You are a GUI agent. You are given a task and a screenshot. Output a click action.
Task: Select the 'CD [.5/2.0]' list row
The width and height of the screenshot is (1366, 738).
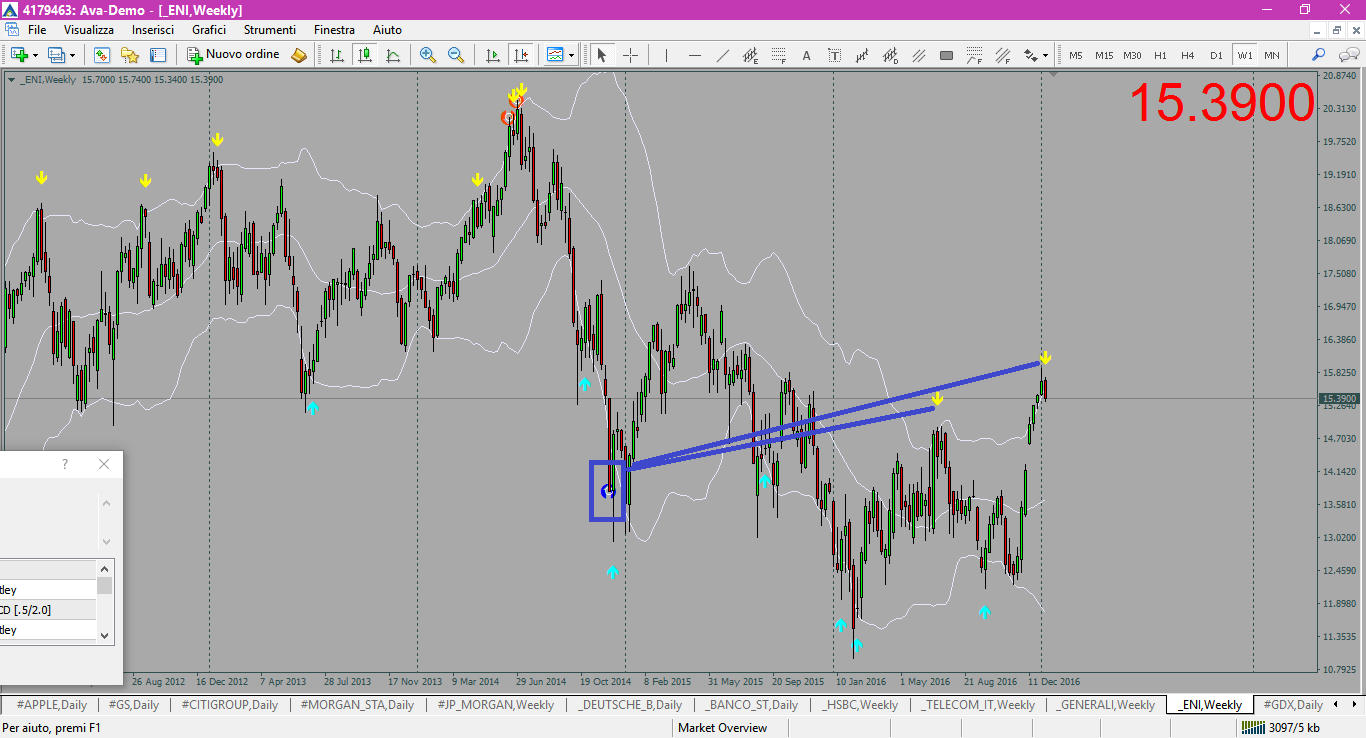point(48,610)
